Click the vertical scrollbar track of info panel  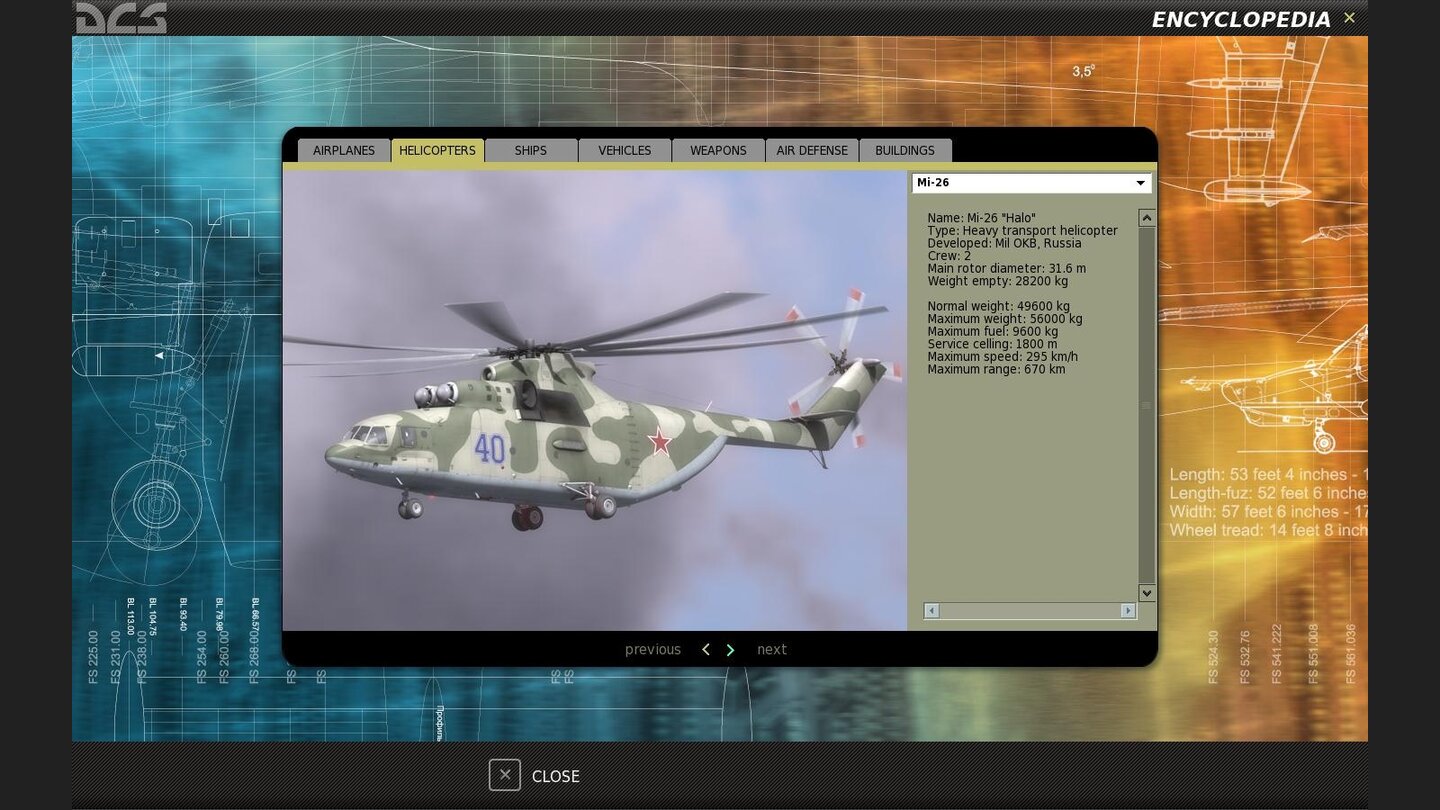point(1147,405)
